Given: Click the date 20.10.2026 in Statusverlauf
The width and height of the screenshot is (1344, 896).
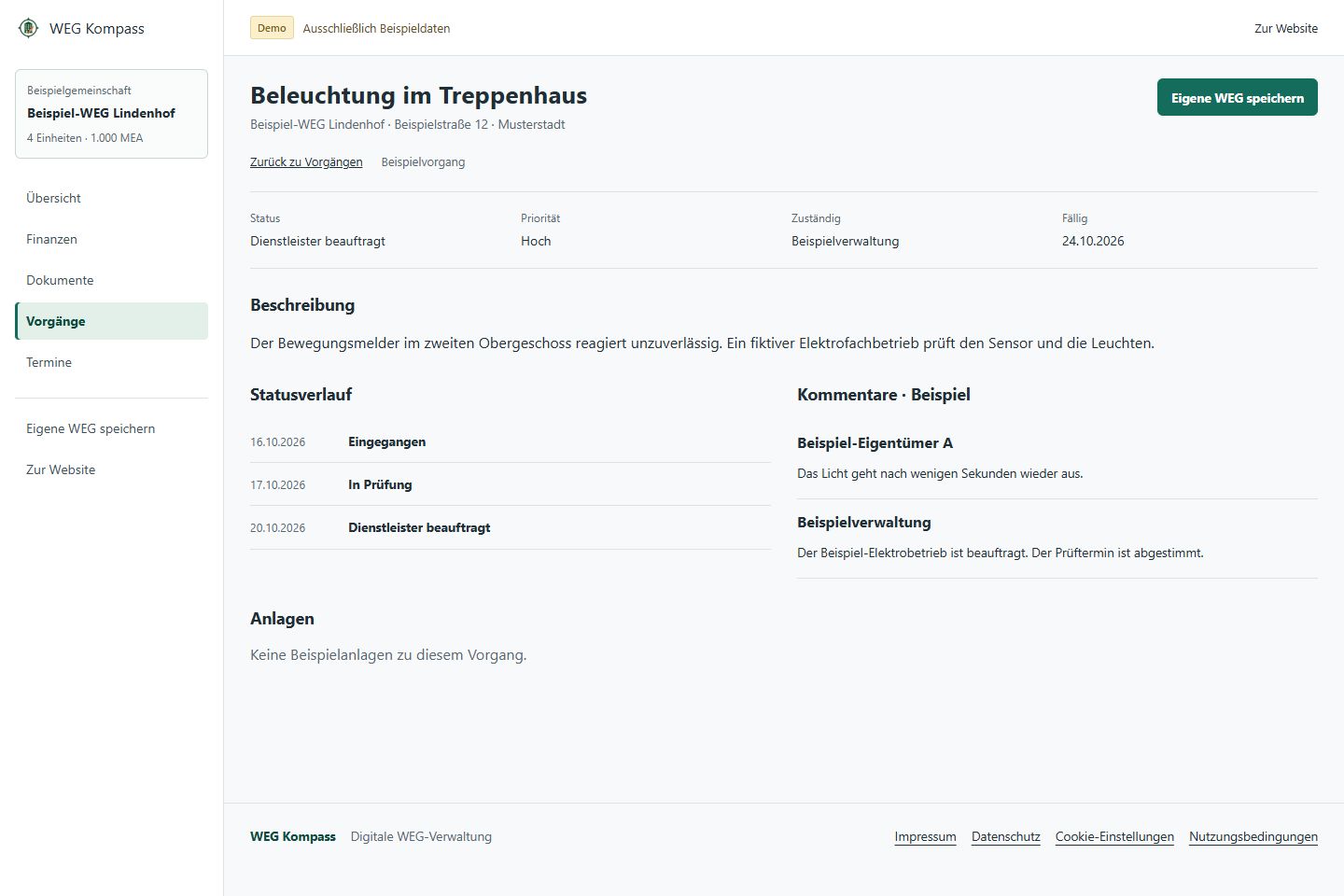Looking at the screenshot, I should pyautogui.click(x=277, y=527).
